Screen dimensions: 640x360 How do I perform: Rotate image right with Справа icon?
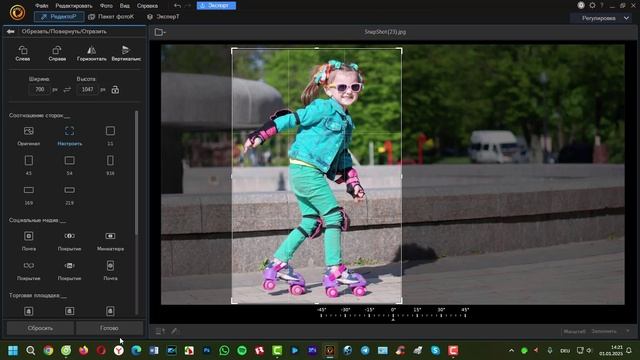(x=57, y=53)
